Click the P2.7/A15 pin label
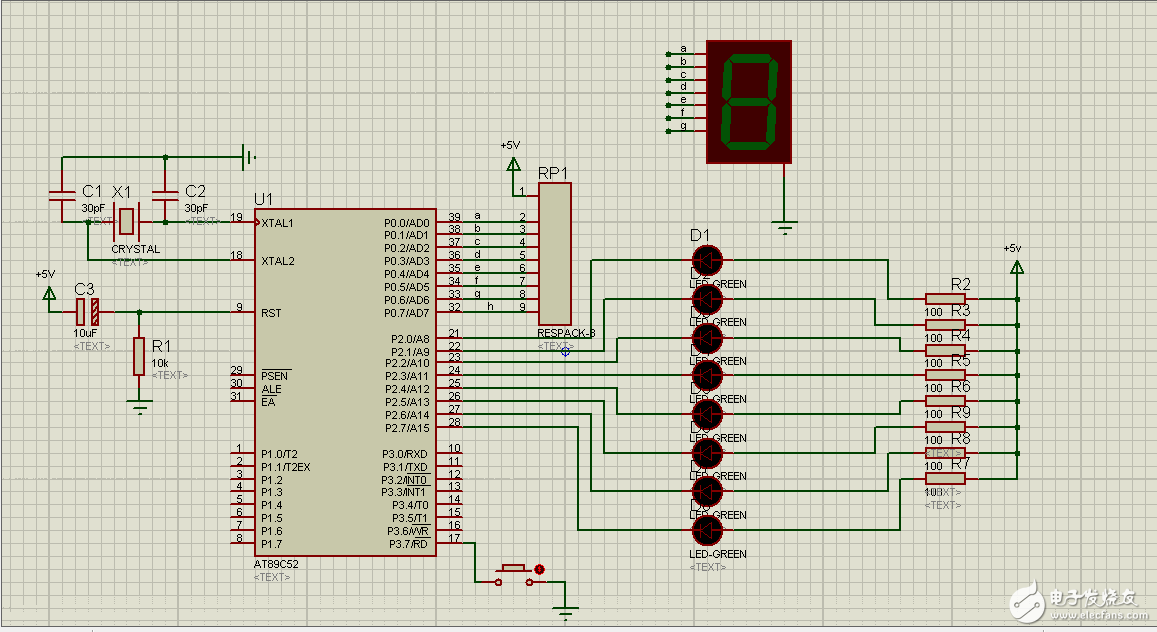1157x632 pixels. (x=407, y=428)
